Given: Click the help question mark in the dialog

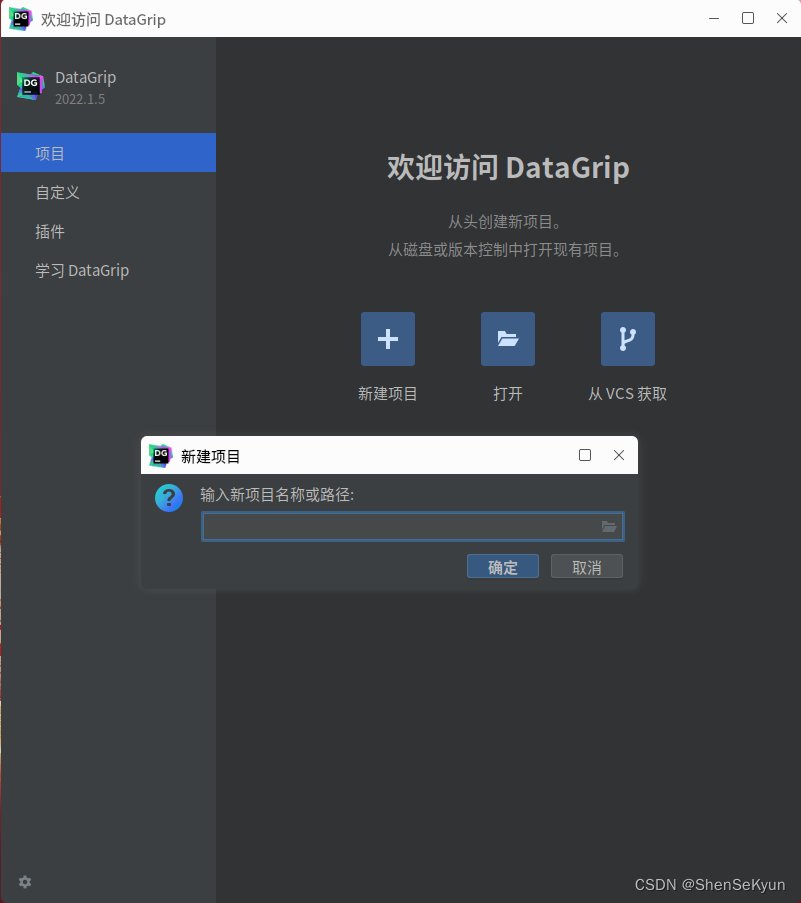Looking at the screenshot, I should (168, 497).
